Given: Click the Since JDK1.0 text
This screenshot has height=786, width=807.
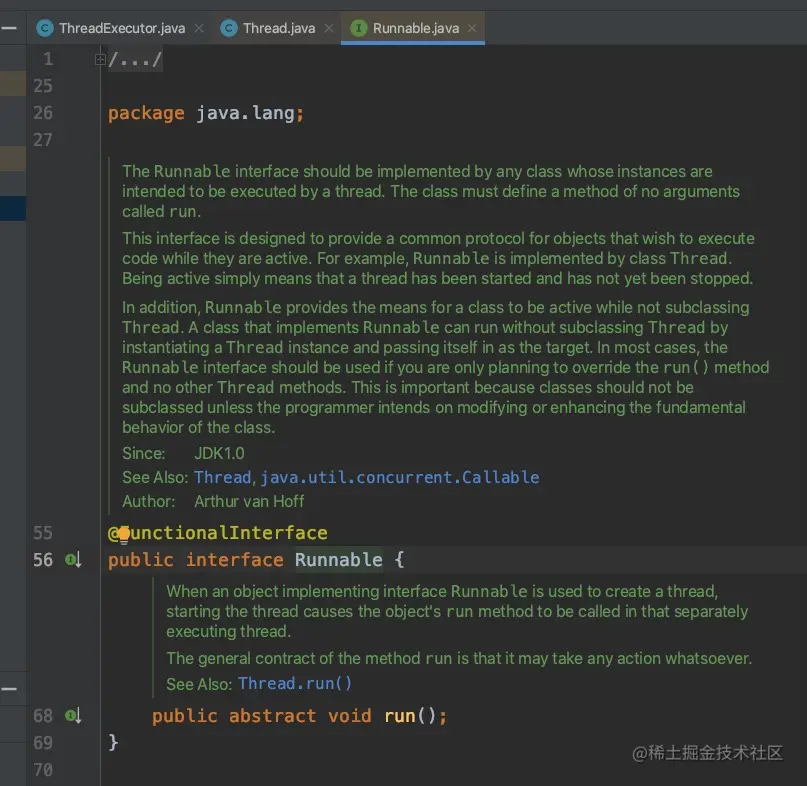Looking at the screenshot, I should coord(183,453).
